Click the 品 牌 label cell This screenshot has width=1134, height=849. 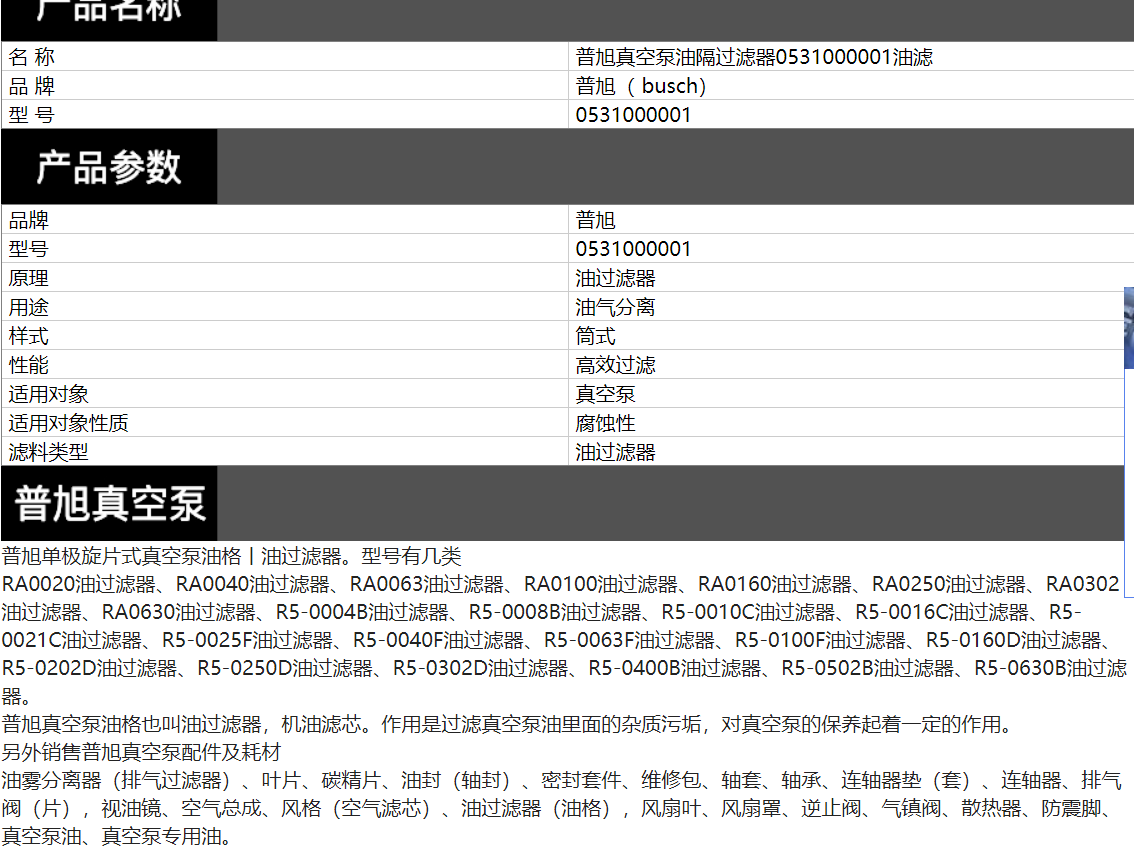[x=285, y=85]
